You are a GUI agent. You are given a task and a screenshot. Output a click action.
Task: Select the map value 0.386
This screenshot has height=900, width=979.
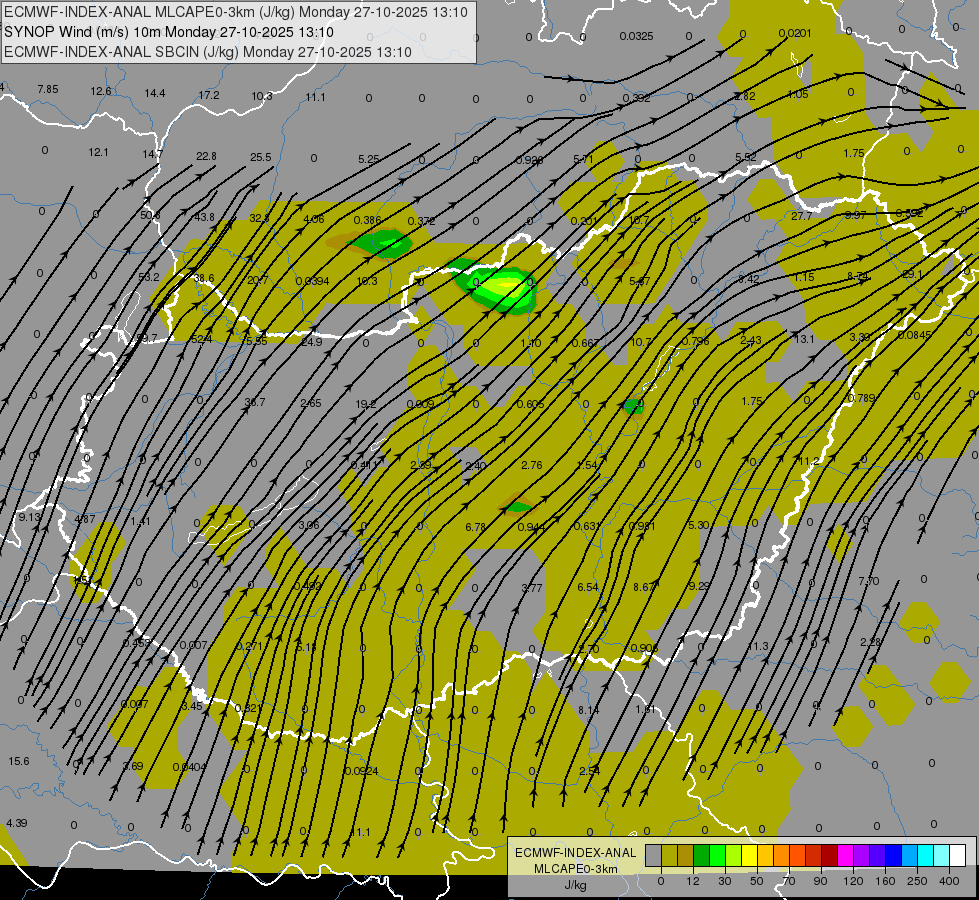point(367,220)
